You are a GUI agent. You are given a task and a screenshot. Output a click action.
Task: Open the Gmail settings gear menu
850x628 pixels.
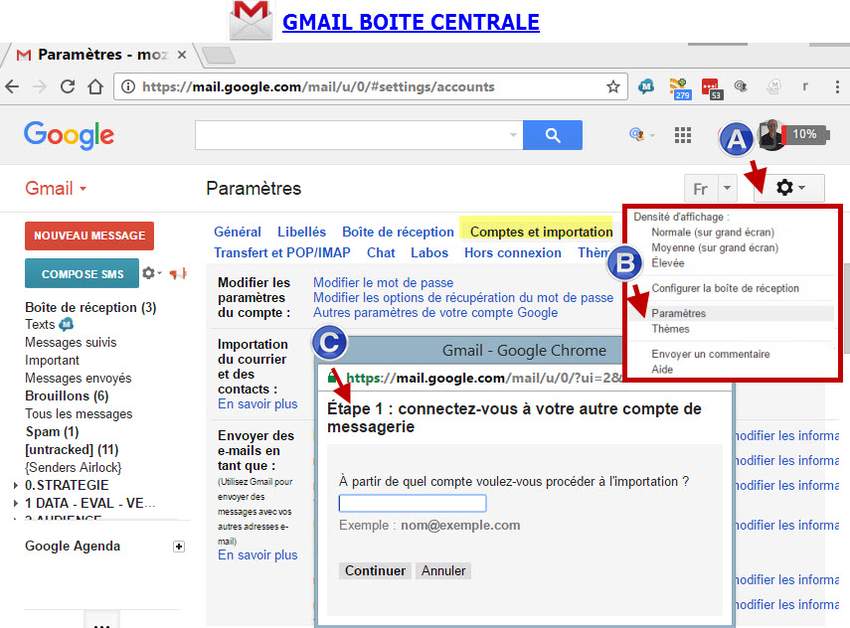[x=790, y=188]
